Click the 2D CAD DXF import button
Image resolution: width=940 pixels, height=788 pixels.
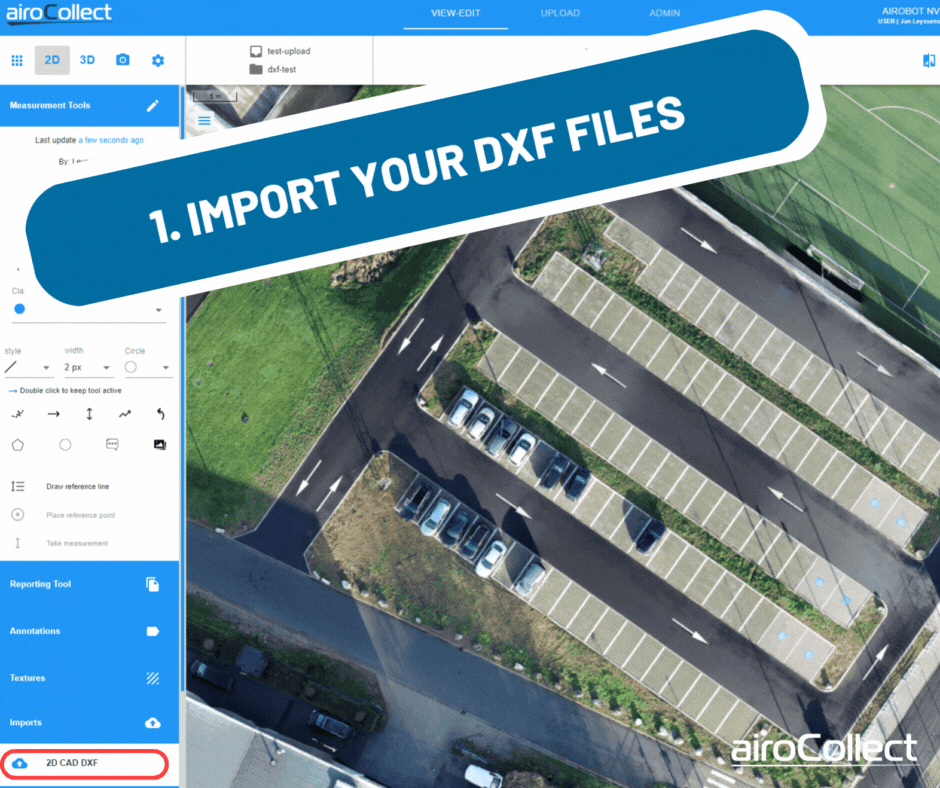85,764
